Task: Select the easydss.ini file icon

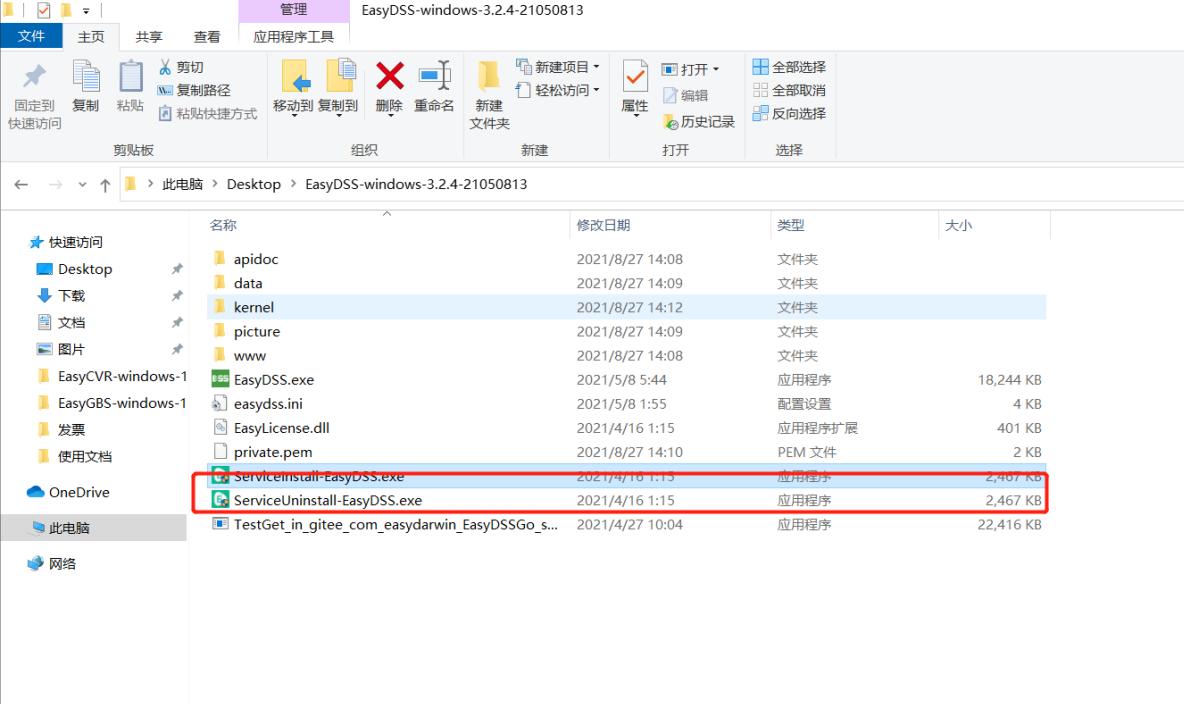Action: [220, 403]
